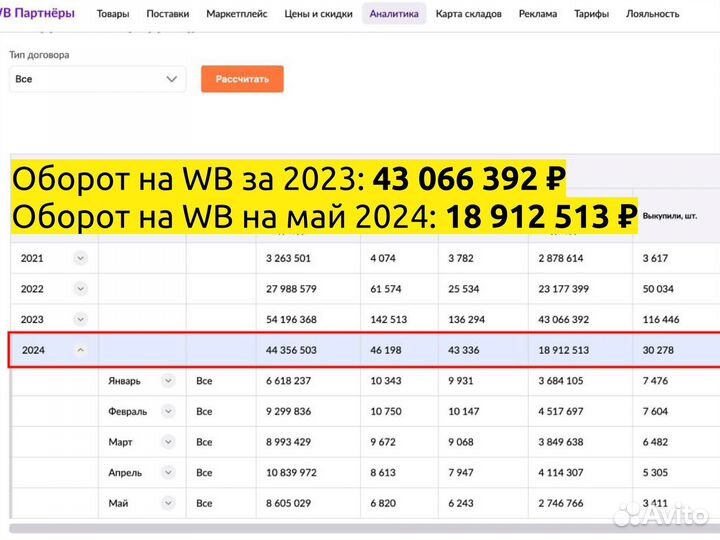Screen dimensions: 720x540
Task: Navigate to Карта складов
Action: (468, 14)
